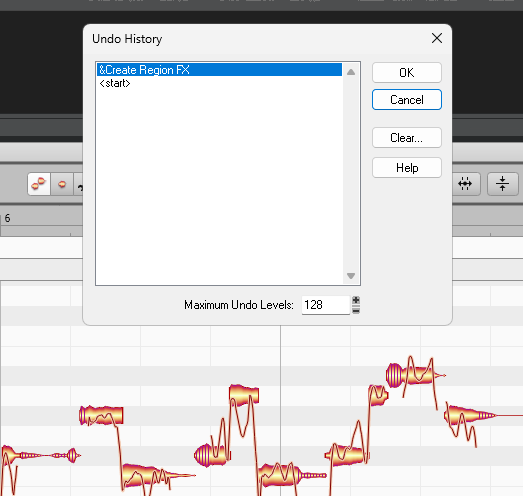Open Help for Undo History
This screenshot has width=523, height=496.
(407, 167)
